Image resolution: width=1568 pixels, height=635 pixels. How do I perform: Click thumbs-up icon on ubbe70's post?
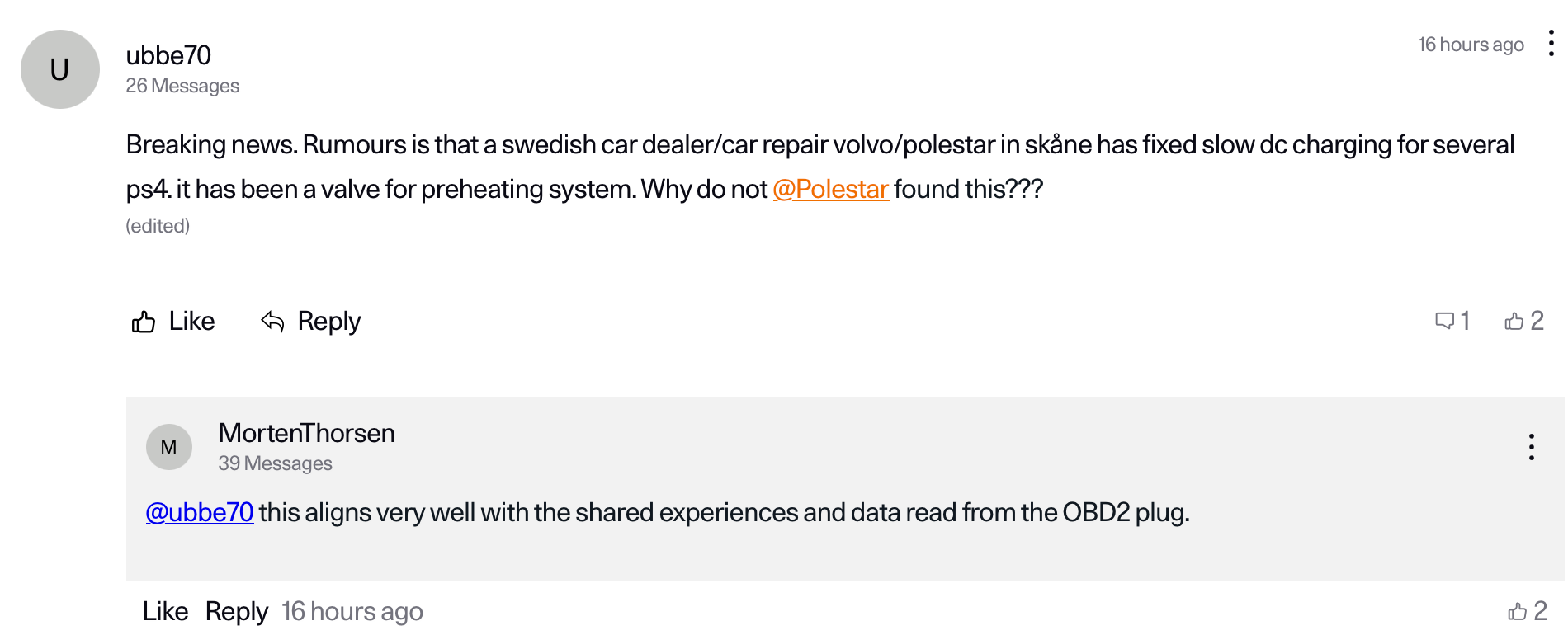pos(144,322)
